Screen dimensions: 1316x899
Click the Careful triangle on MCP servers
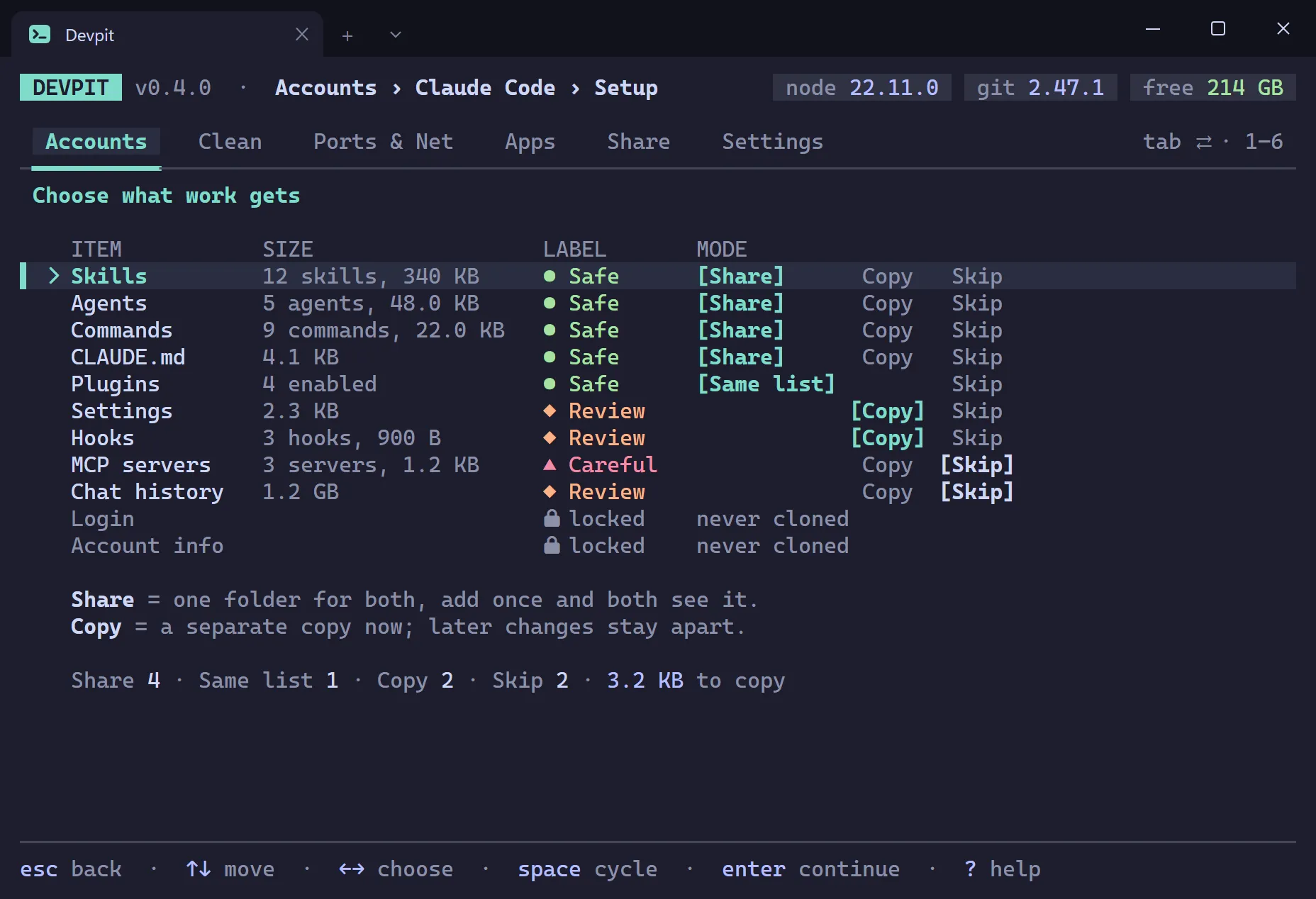[x=550, y=464]
